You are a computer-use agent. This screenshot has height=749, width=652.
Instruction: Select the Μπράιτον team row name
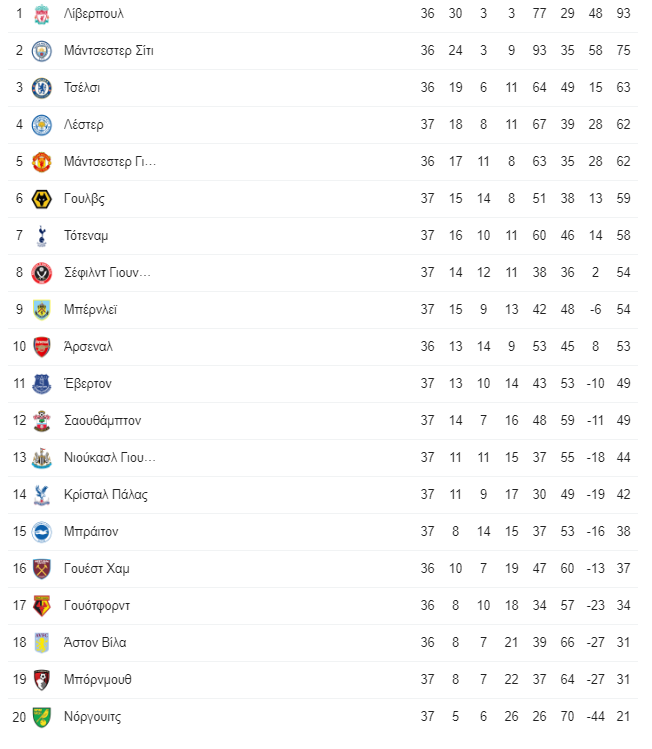(x=91, y=532)
